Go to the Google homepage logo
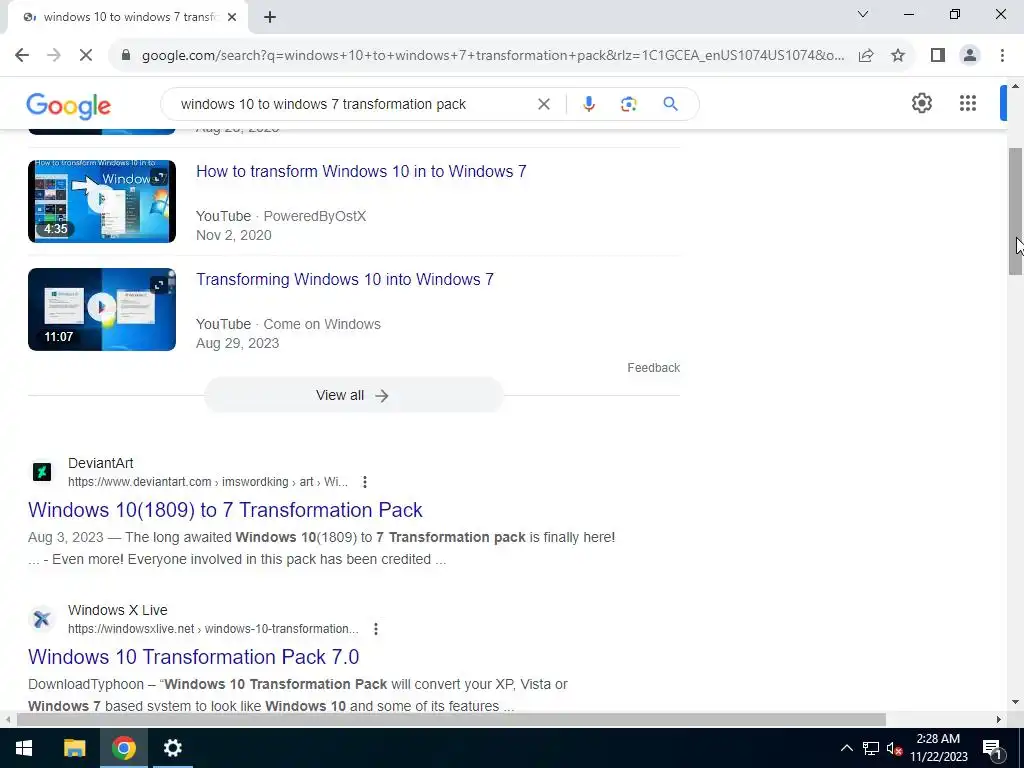 pyautogui.click(x=69, y=105)
